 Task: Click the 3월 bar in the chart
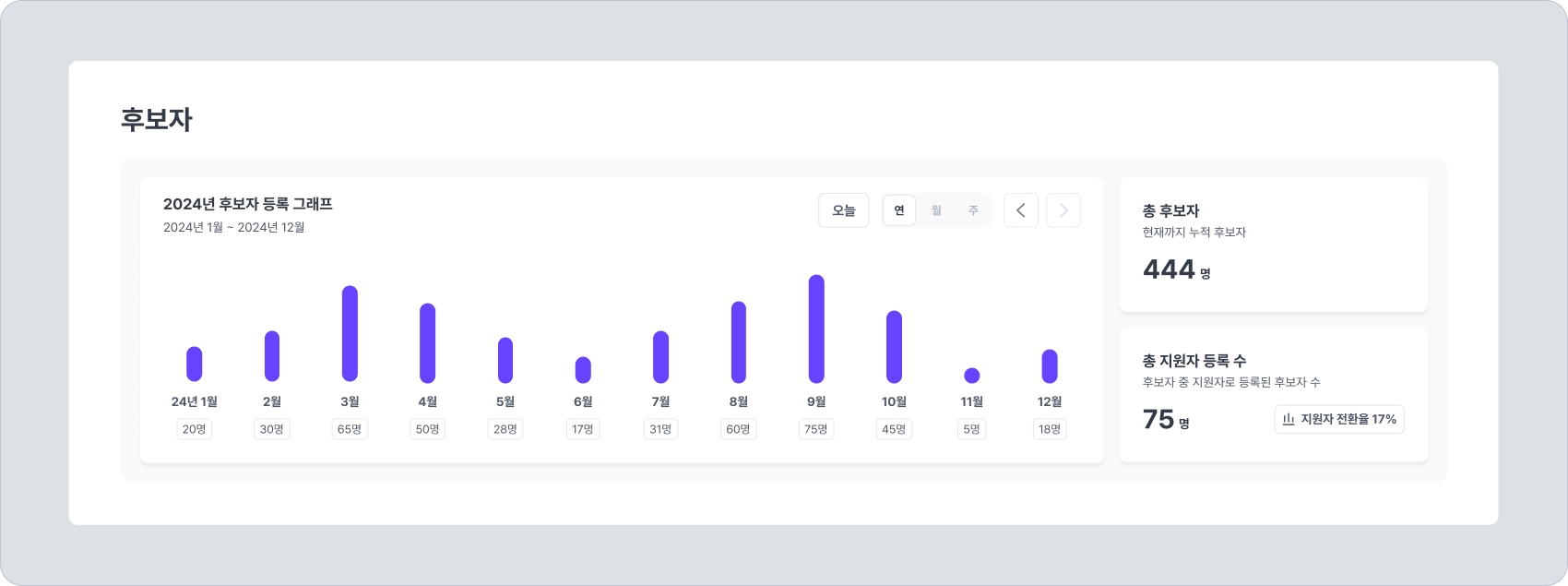pos(350,333)
